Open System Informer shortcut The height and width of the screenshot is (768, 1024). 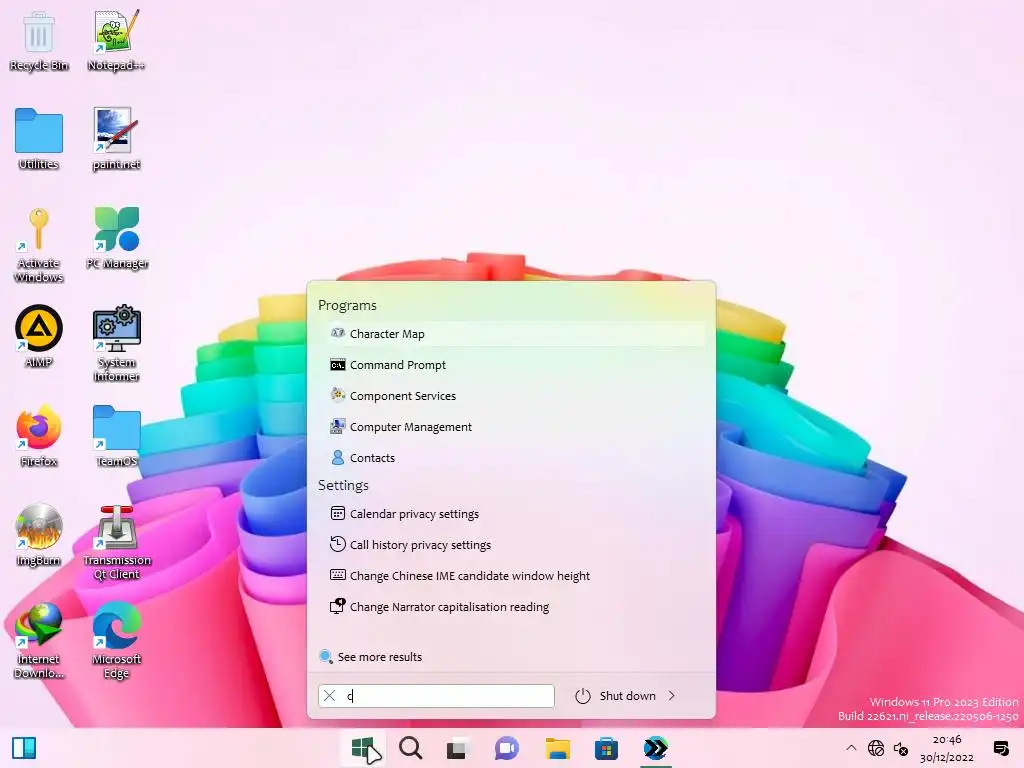pos(116,344)
